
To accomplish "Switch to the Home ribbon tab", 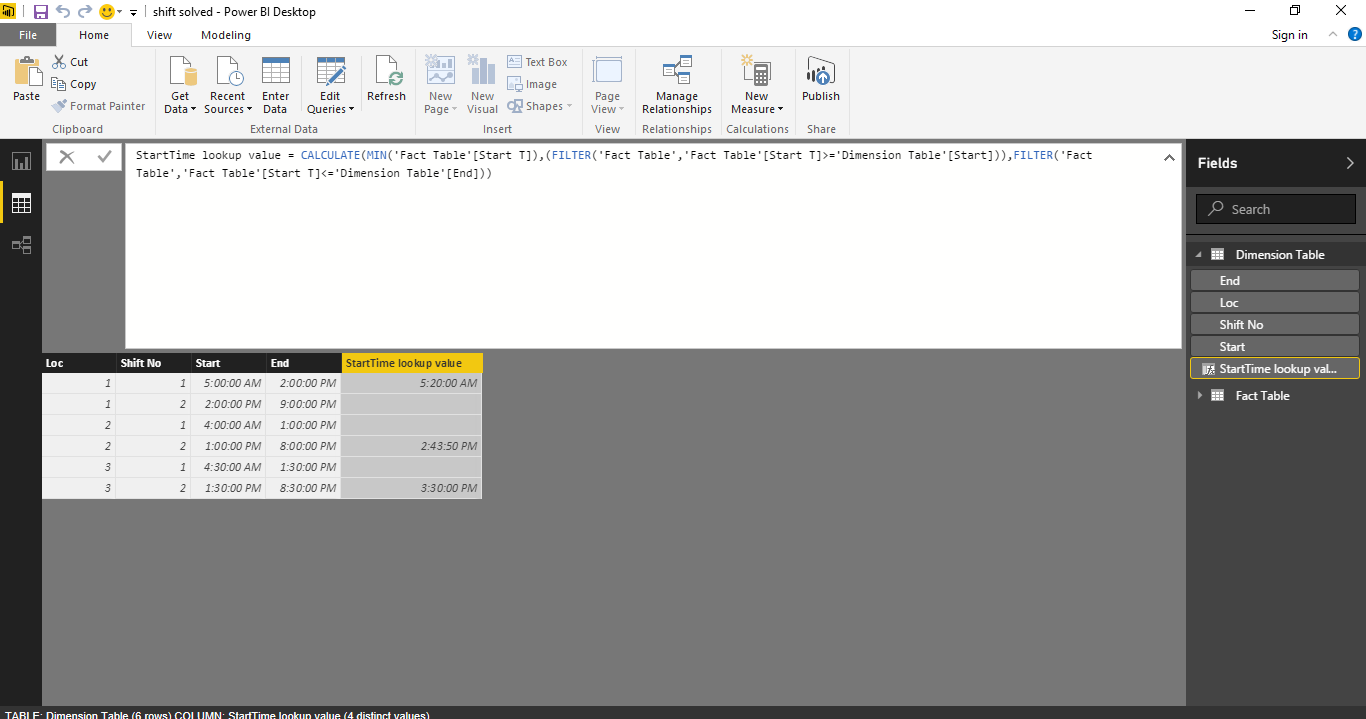I will (94, 35).
